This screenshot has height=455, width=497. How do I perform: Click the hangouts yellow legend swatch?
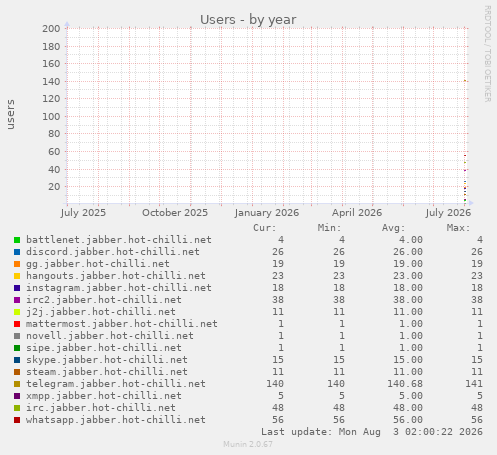(x=17, y=276)
